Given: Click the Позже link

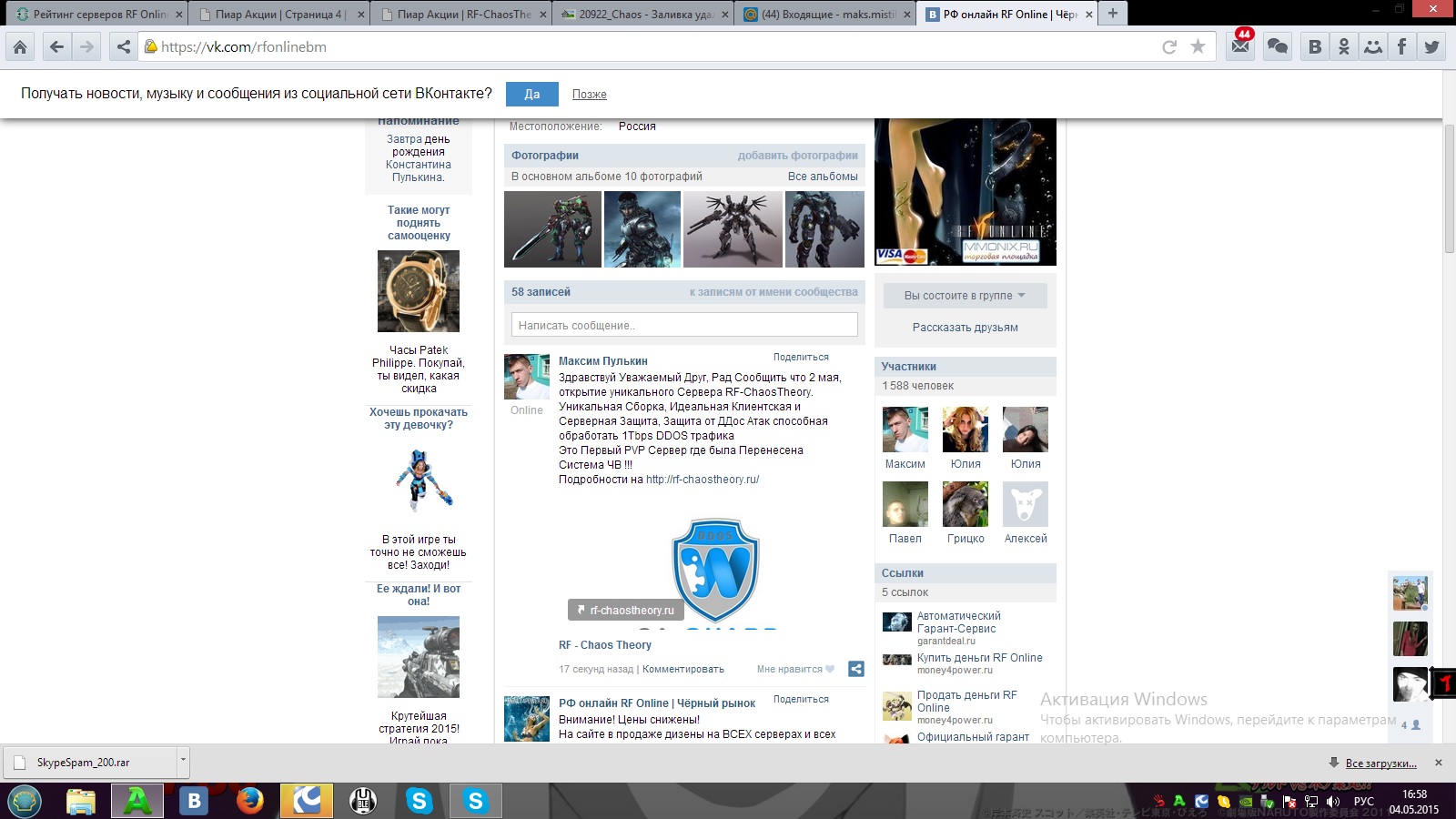Looking at the screenshot, I should coord(590,95).
